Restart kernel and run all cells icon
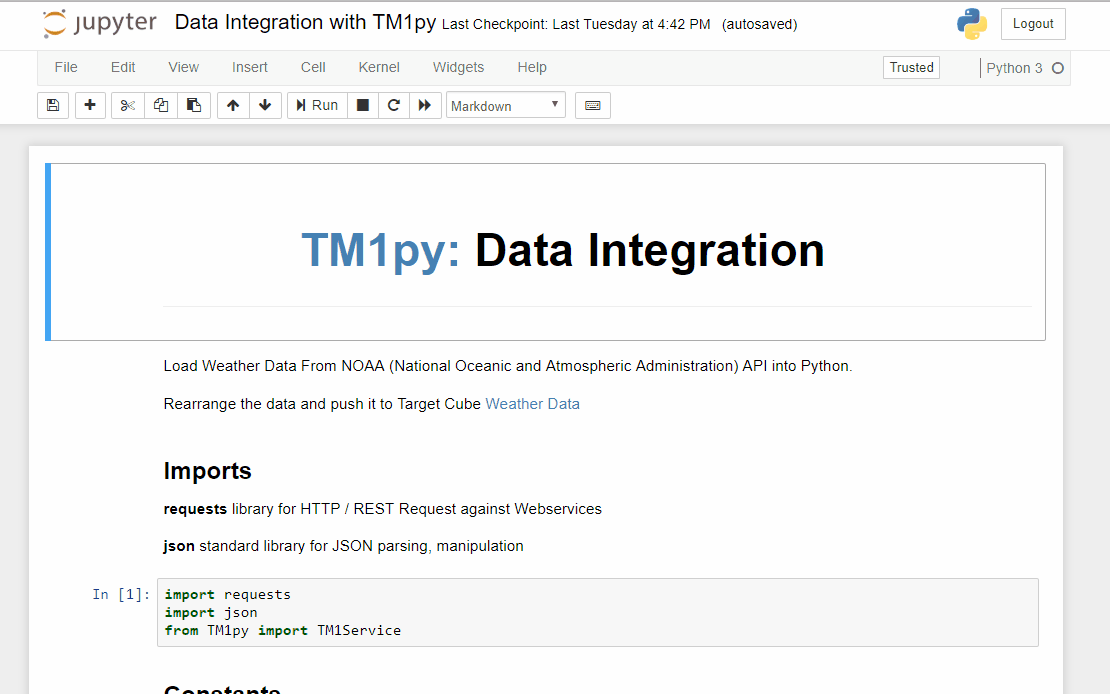 pyautogui.click(x=425, y=105)
